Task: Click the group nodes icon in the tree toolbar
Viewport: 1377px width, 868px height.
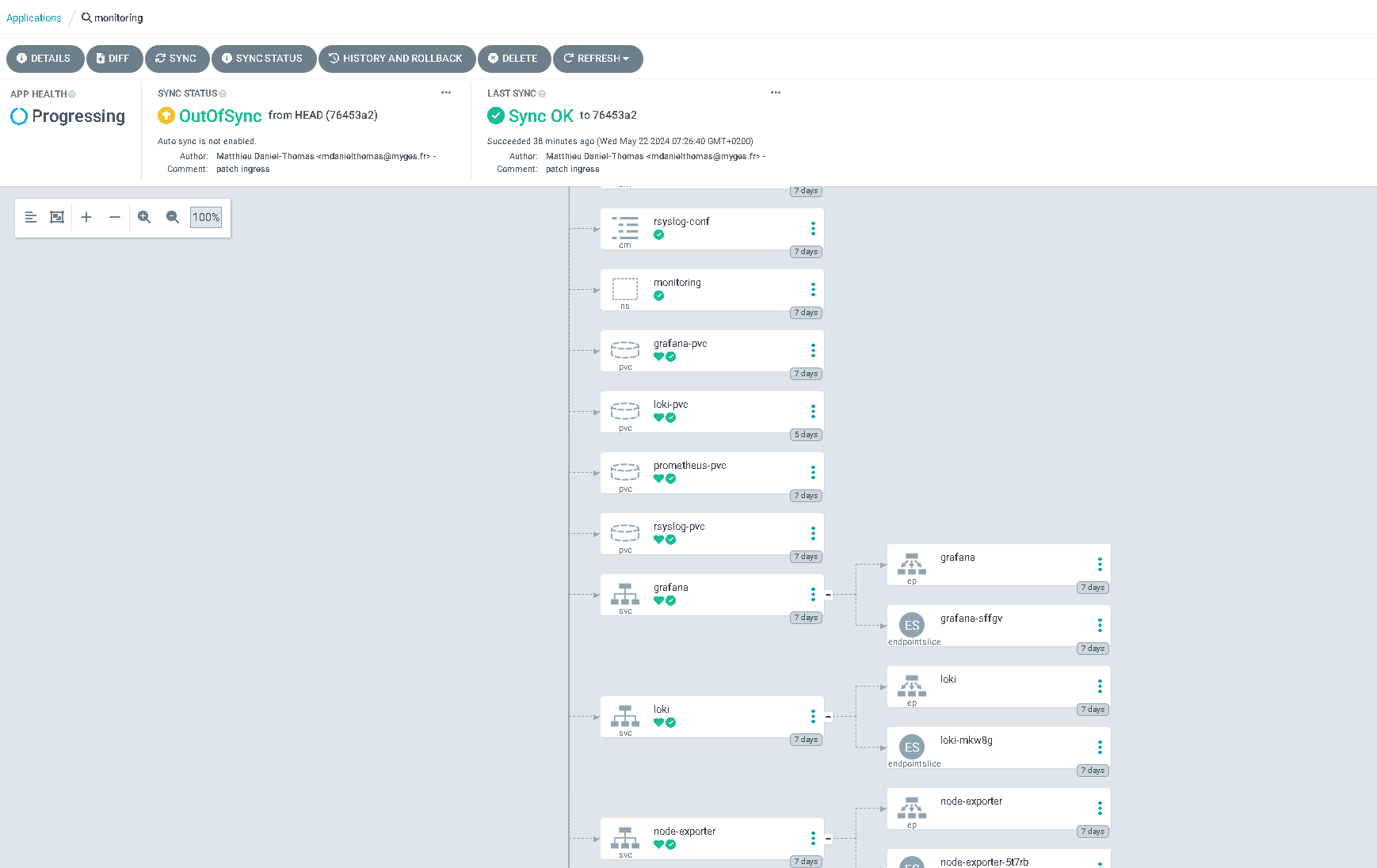Action: pos(57,217)
